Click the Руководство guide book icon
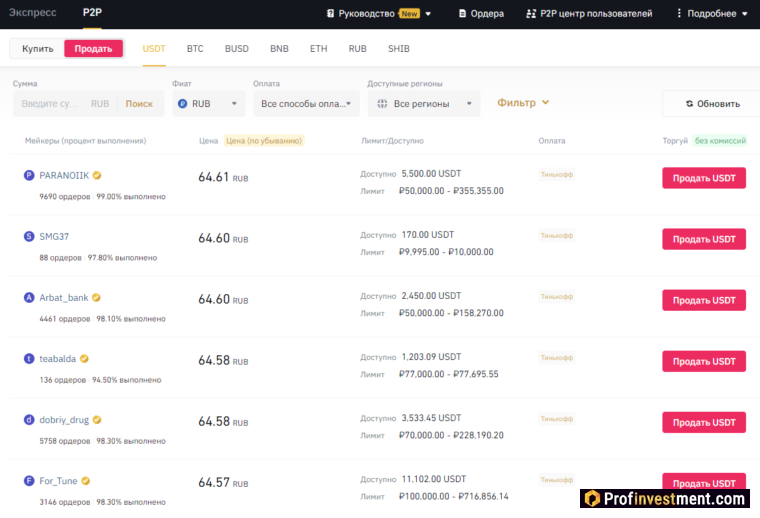 point(330,14)
